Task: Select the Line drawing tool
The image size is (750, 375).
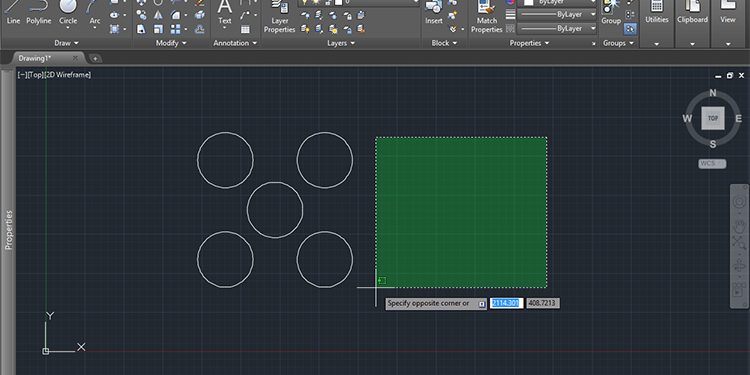Action: 13,12
